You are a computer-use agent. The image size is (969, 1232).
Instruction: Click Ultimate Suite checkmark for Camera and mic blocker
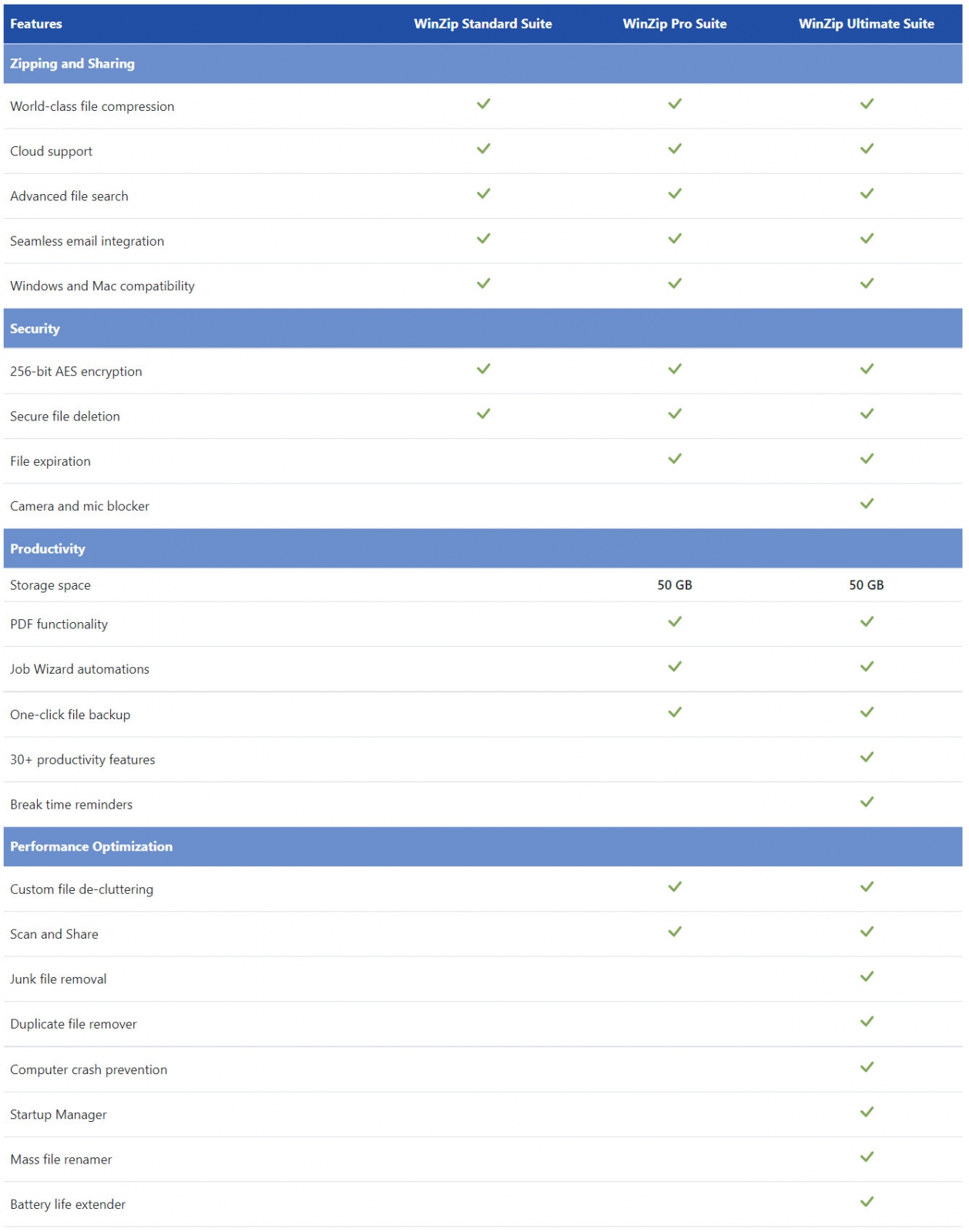[867, 504]
